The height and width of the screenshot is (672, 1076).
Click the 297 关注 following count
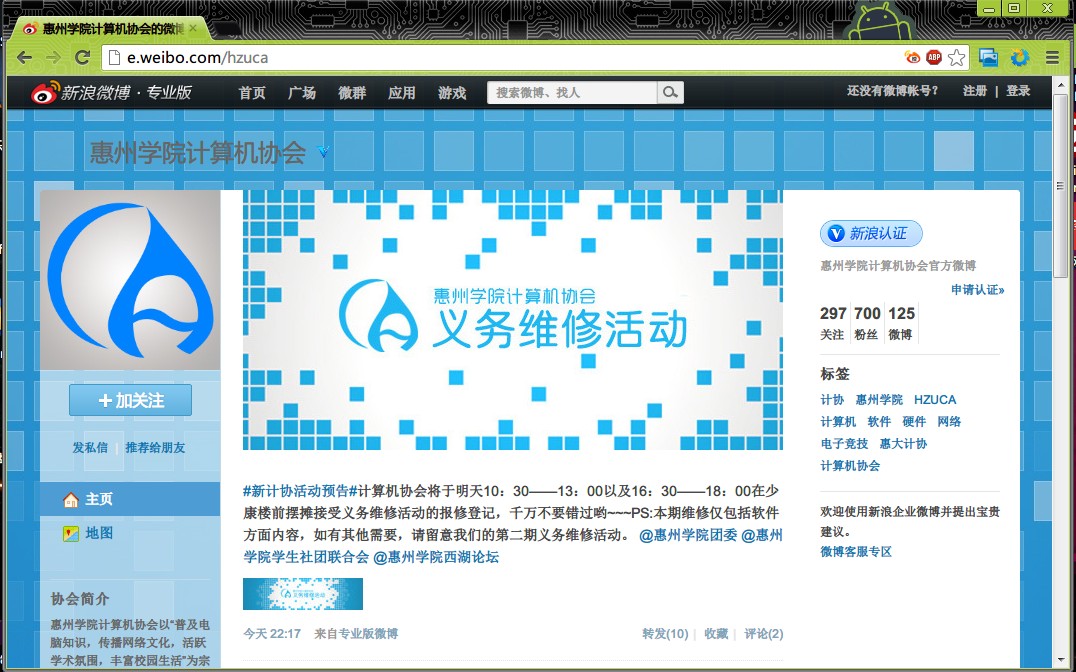(832, 323)
